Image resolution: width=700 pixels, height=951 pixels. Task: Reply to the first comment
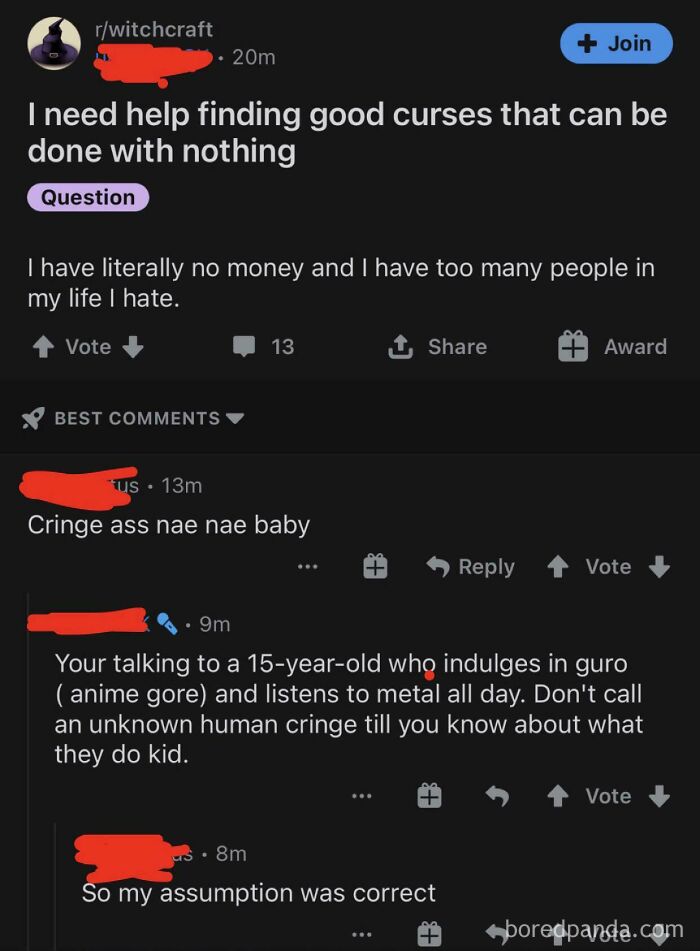pyautogui.click(x=470, y=567)
